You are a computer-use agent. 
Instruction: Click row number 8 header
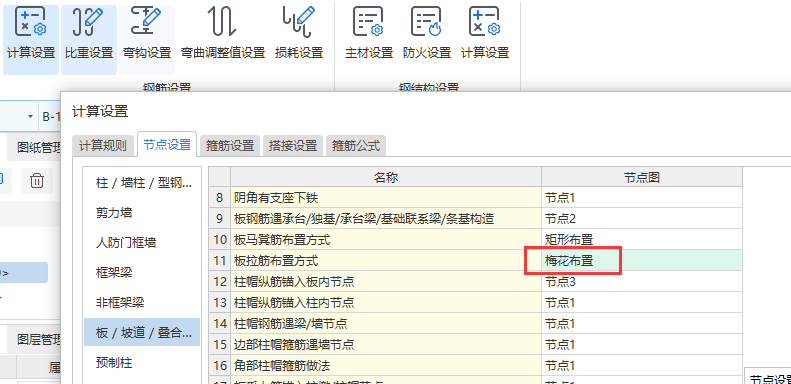pyautogui.click(x=219, y=197)
